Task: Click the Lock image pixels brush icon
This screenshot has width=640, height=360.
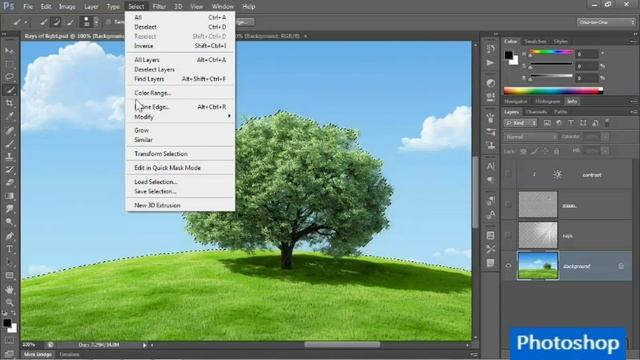Action: 534,151
